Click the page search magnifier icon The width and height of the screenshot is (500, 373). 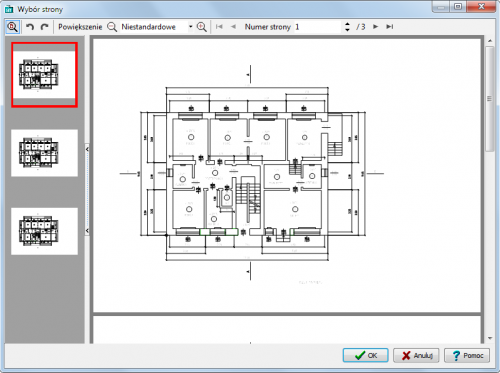(x=13, y=27)
